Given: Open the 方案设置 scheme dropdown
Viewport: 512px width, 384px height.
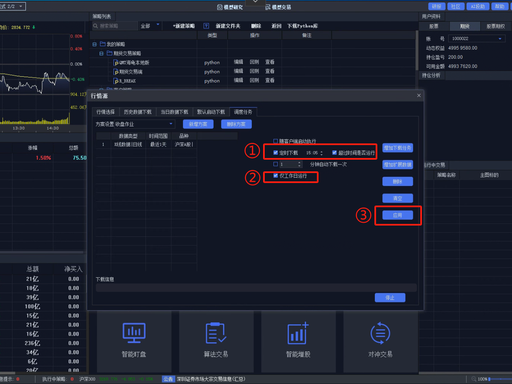Looking at the screenshot, I should 144,124.
